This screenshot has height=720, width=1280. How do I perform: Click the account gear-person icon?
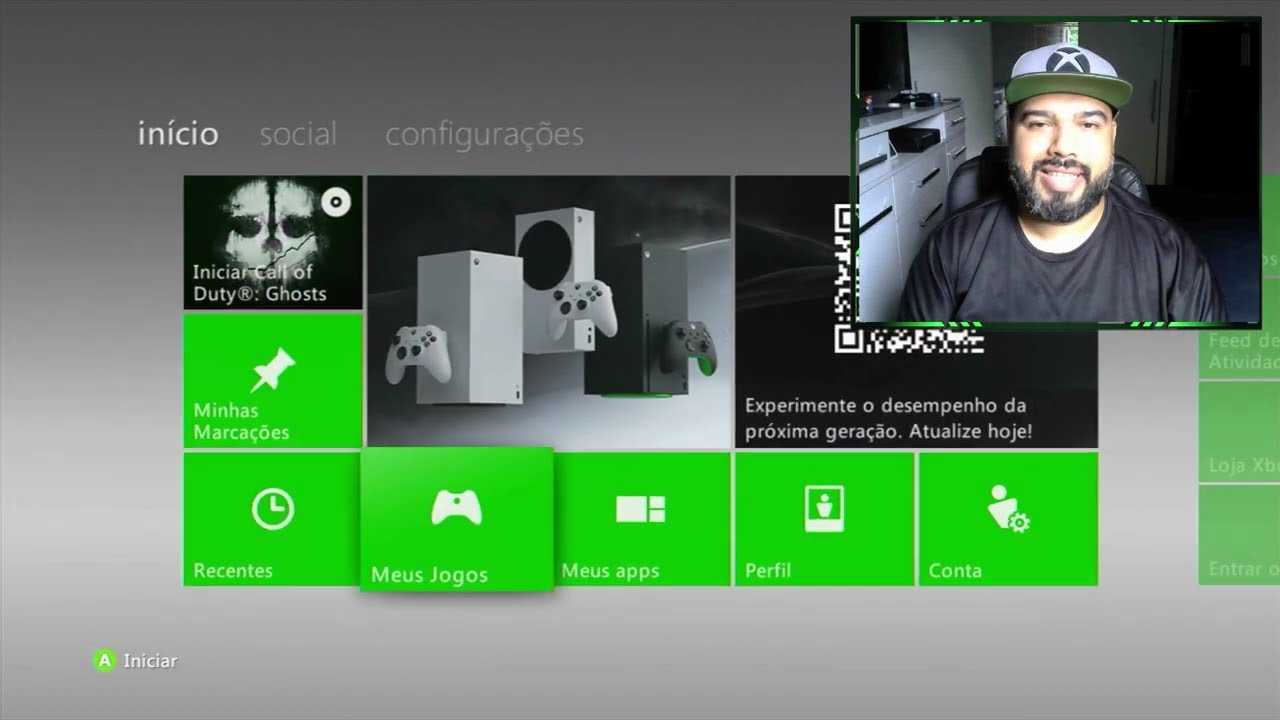[1008, 509]
